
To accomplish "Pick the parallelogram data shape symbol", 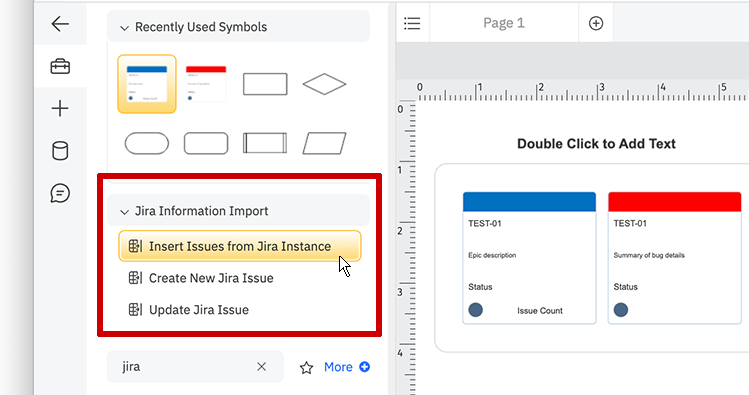I will pos(324,143).
